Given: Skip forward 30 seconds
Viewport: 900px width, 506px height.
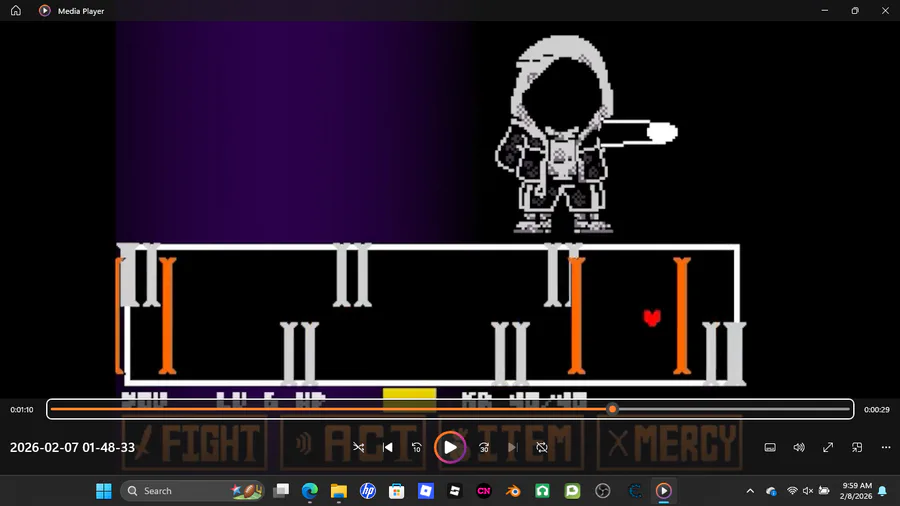Looking at the screenshot, I should (484, 447).
